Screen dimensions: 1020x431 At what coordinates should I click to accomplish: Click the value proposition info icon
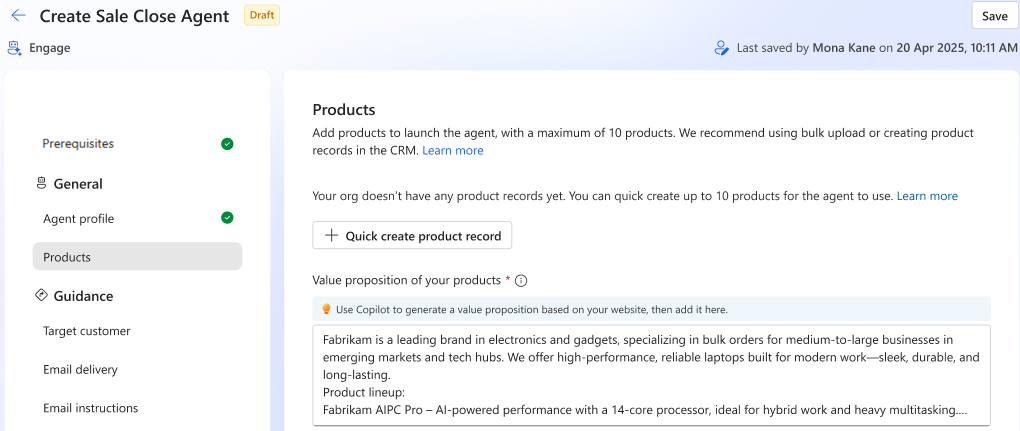pos(521,281)
